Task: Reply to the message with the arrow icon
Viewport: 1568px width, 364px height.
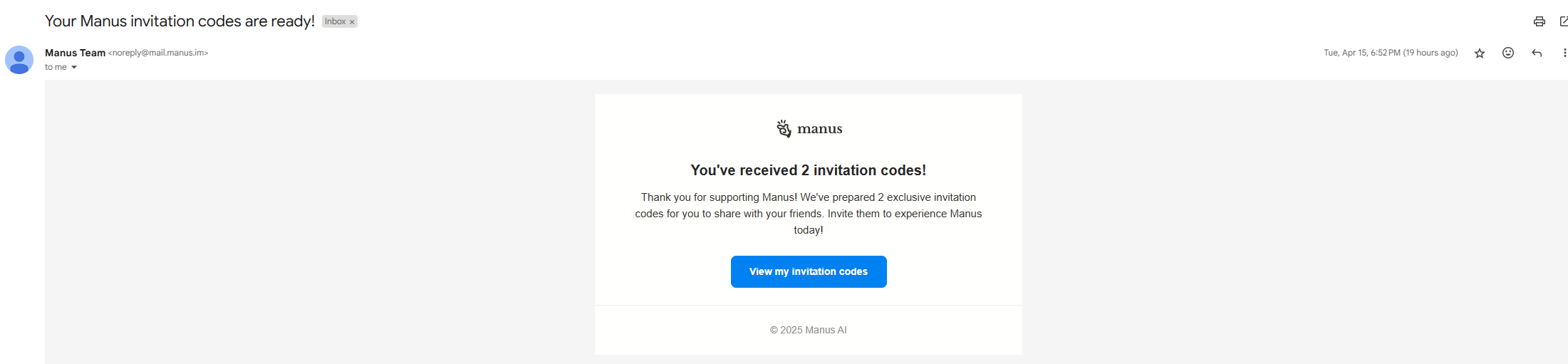Action: click(x=1537, y=53)
